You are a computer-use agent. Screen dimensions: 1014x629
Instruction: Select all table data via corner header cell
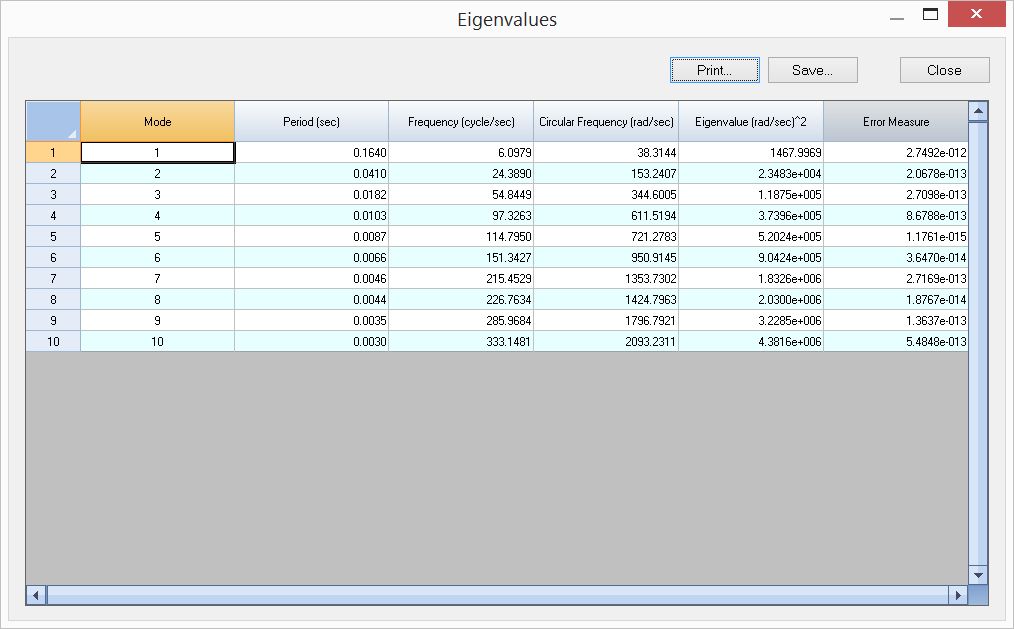(52, 120)
